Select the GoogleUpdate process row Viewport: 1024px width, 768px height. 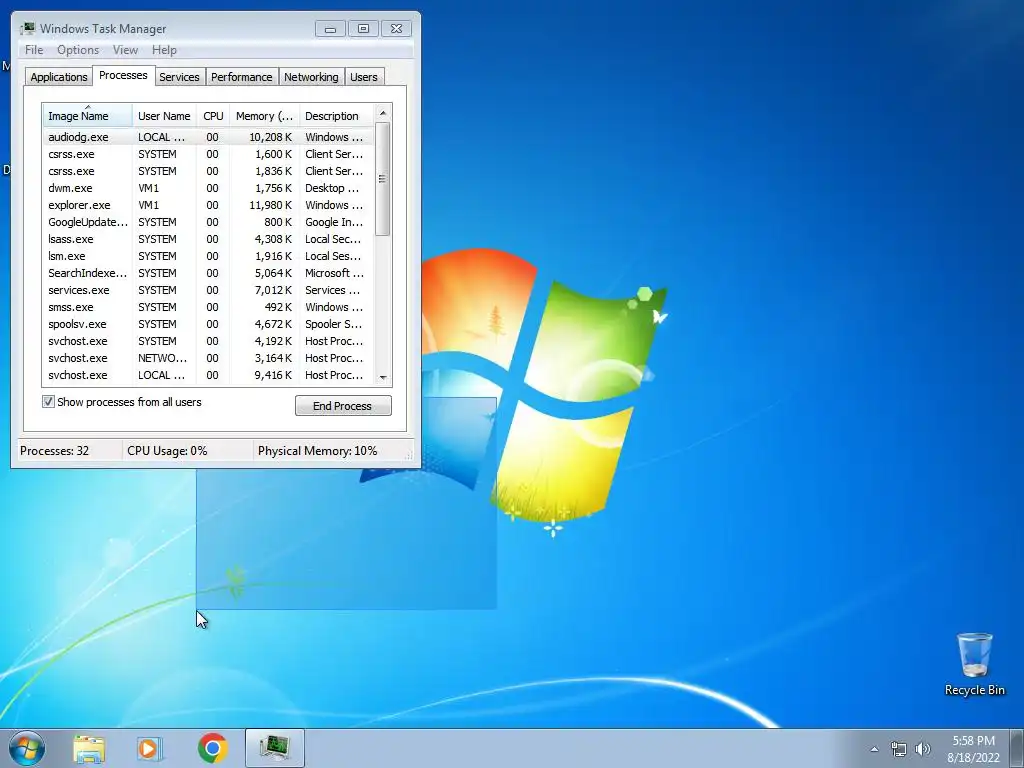[x=208, y=222]
